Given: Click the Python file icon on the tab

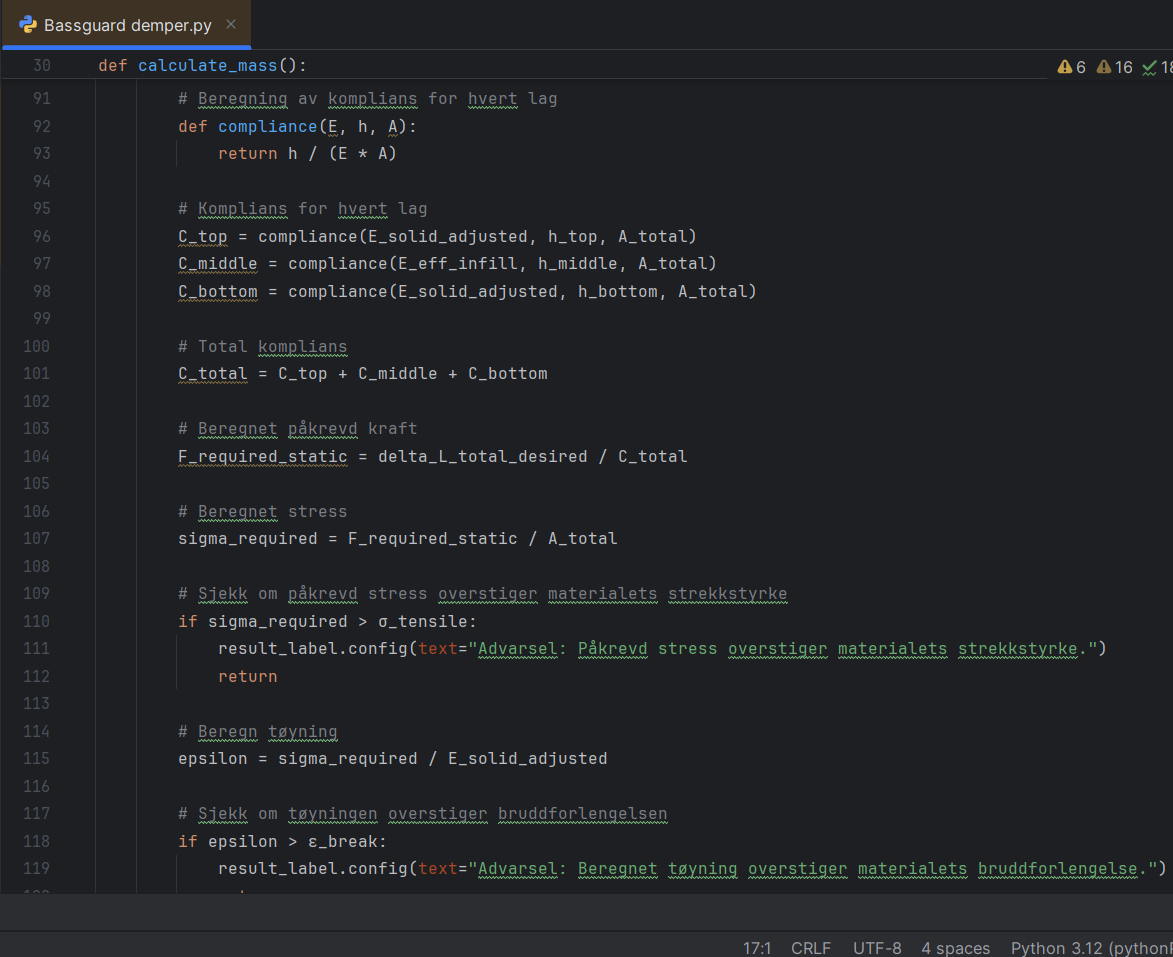Looking at the screenshot, I should pyautogui.click(x=28, y=25).
